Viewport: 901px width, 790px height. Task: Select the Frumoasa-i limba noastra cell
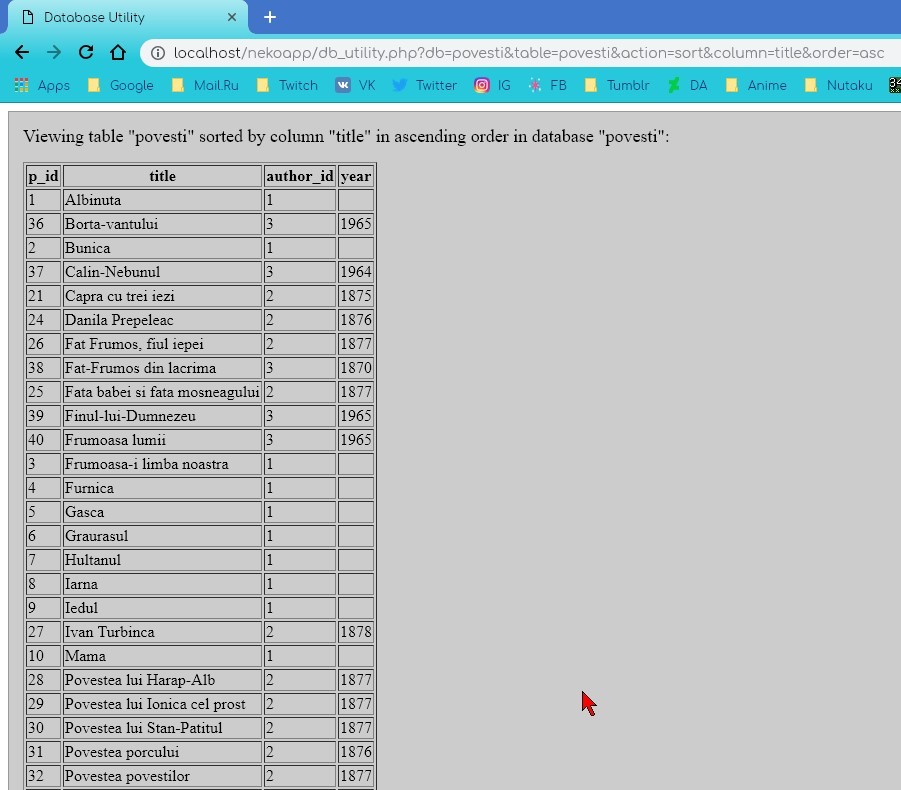[x=162, y=464]
